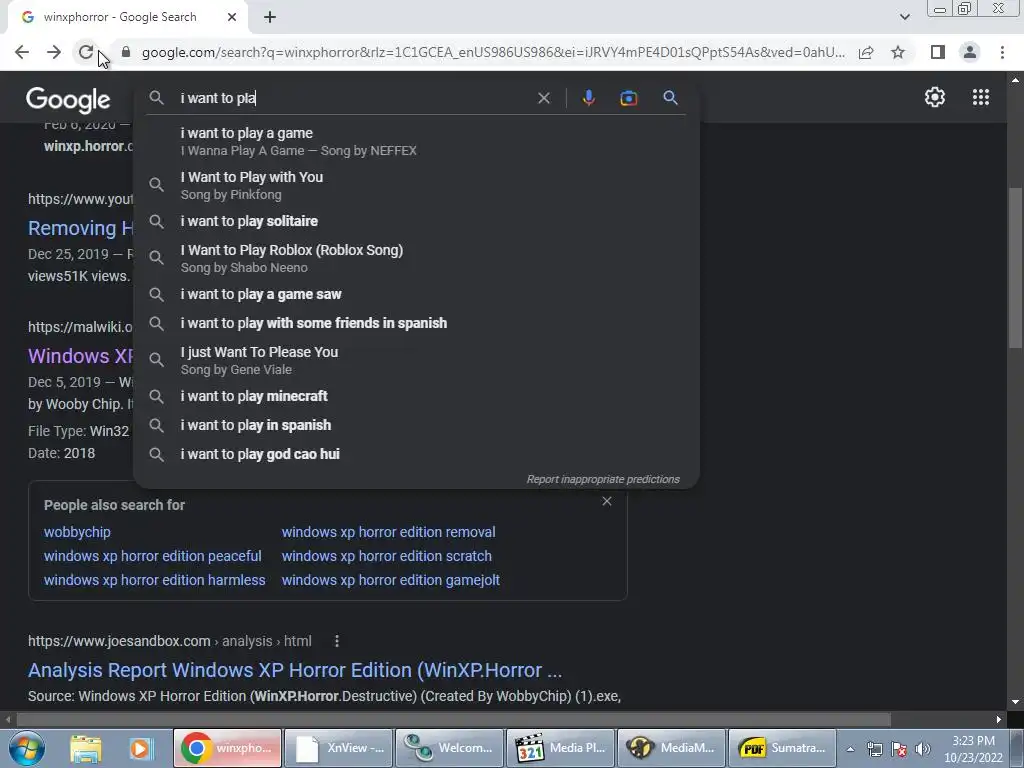1024x768 pixels.
Task: Choose suggestion "i want to play minecraft"
Action: tap(416, 396)
